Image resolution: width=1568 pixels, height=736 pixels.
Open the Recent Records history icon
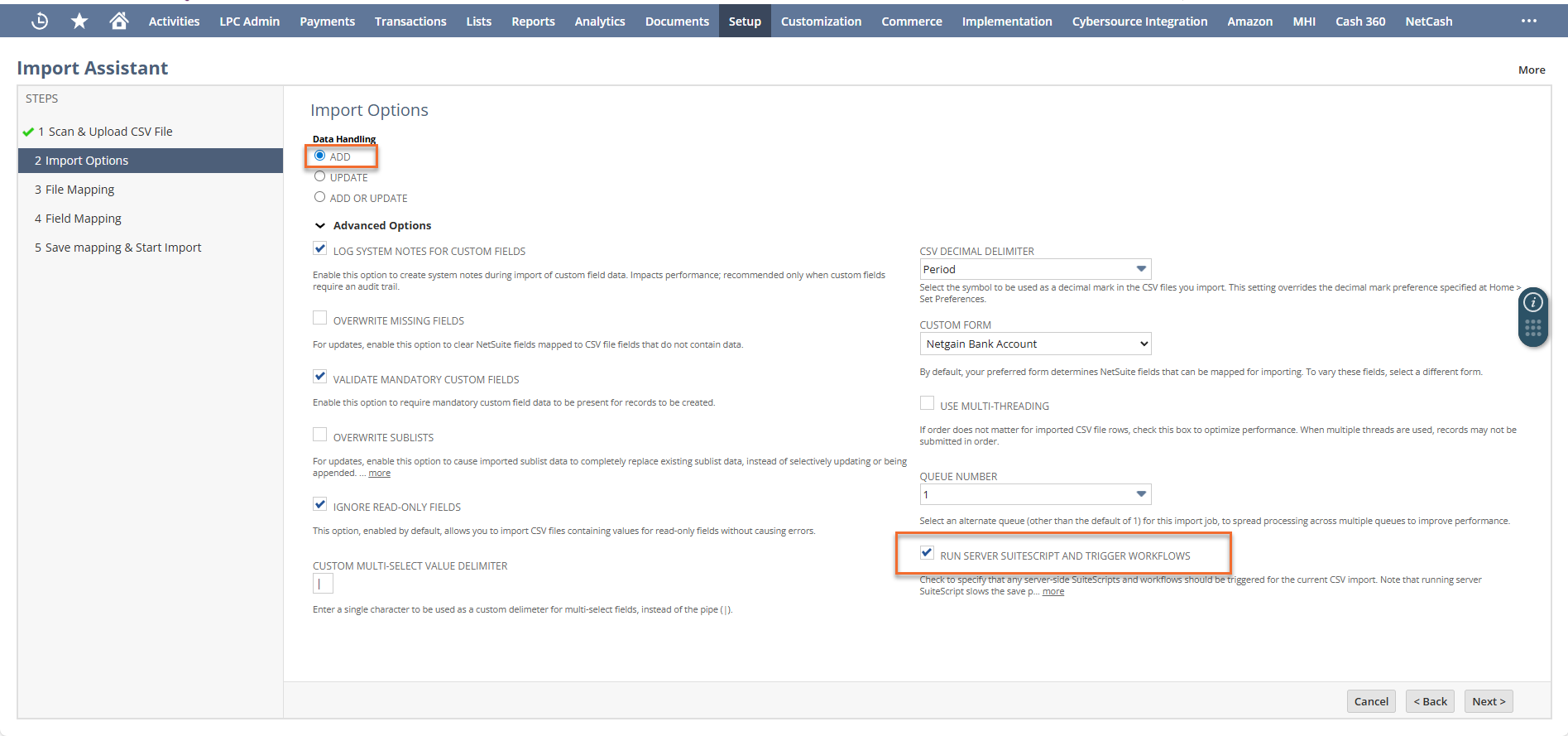(x=39, y=22)
